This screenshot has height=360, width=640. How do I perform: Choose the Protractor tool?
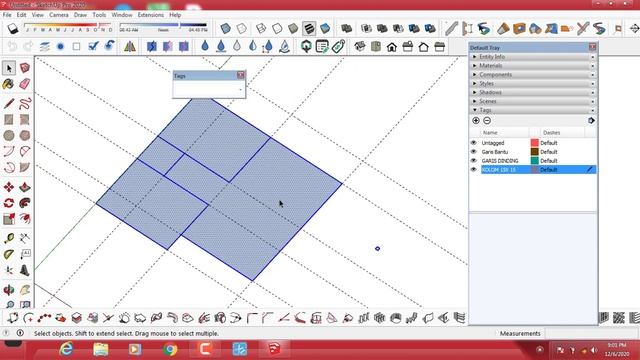9,254
